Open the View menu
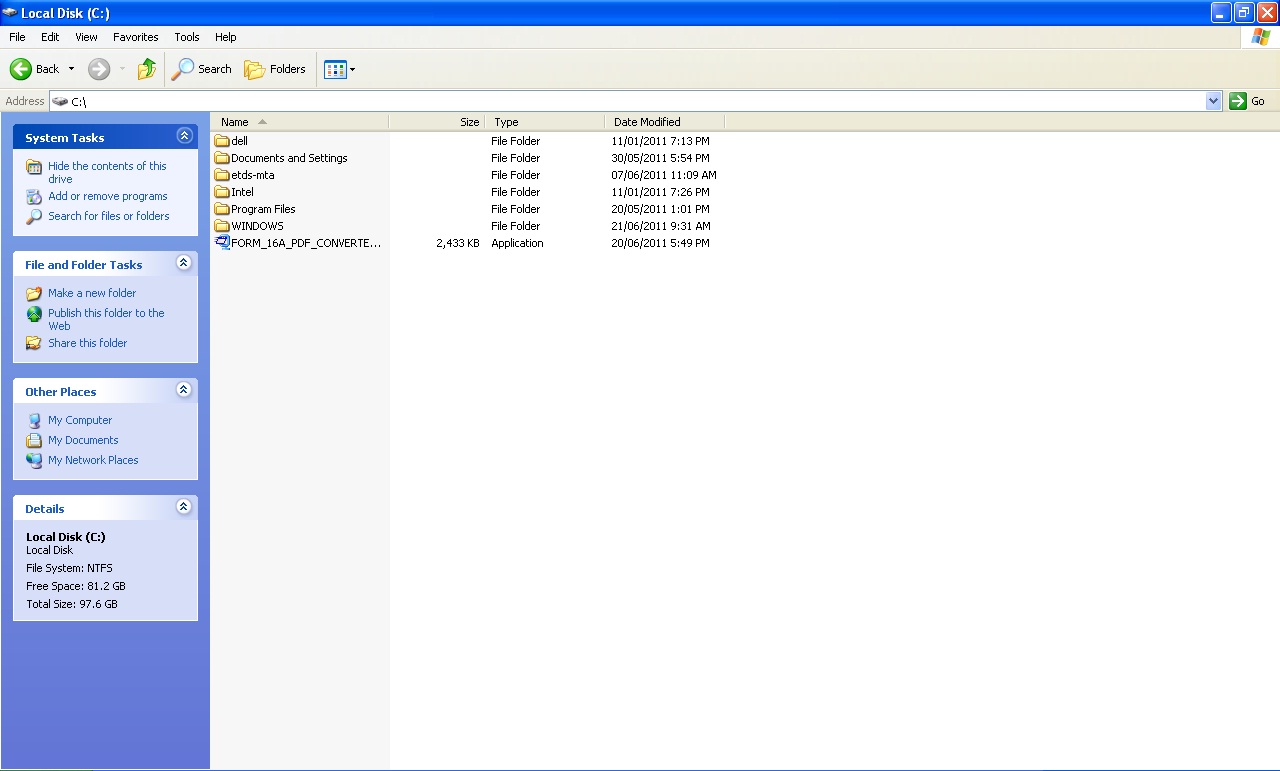The height and width of the screenshot is (771, 1280). coord(86,37)
